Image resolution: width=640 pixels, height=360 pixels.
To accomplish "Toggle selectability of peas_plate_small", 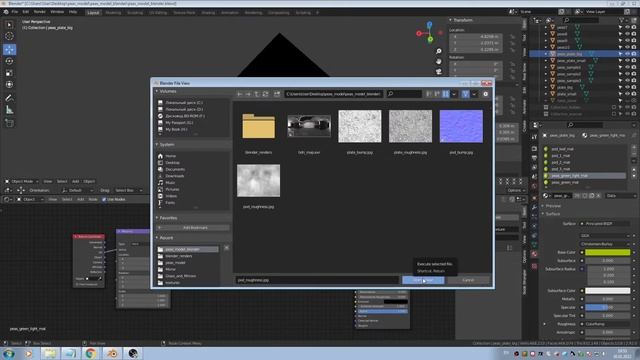I will coord(620,60).
